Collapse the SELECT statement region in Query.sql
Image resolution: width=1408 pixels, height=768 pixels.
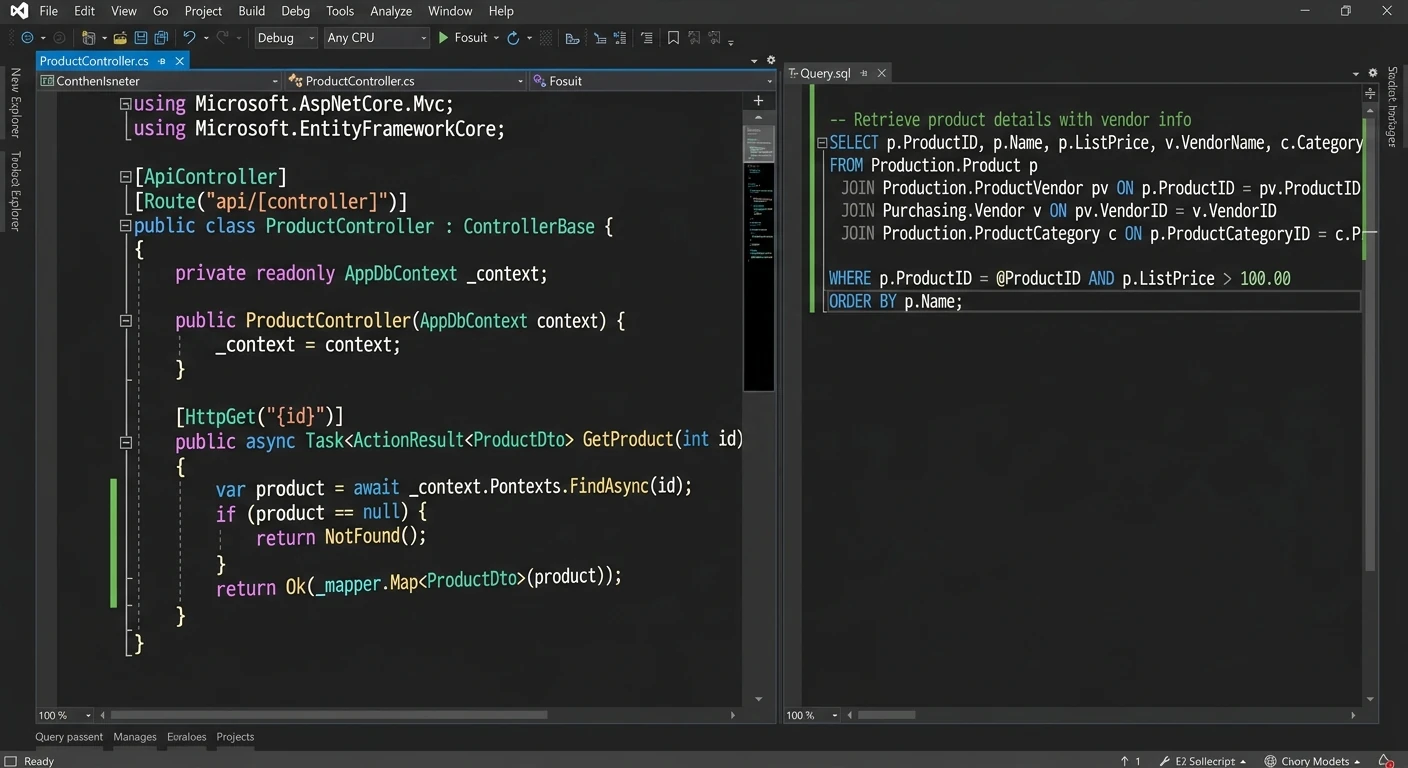coord(822,143)
